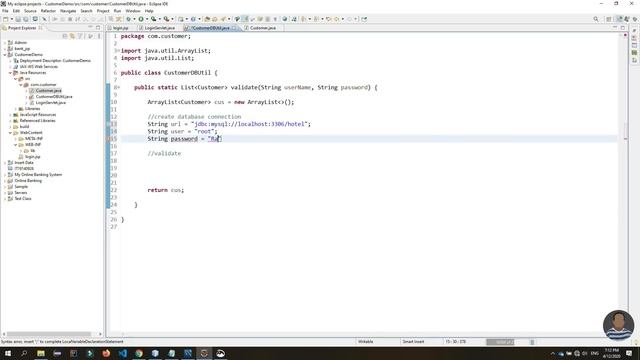Close the CustomerDBUtil.java editor tab
Viewport: 640px width, 360px height.
234,28
